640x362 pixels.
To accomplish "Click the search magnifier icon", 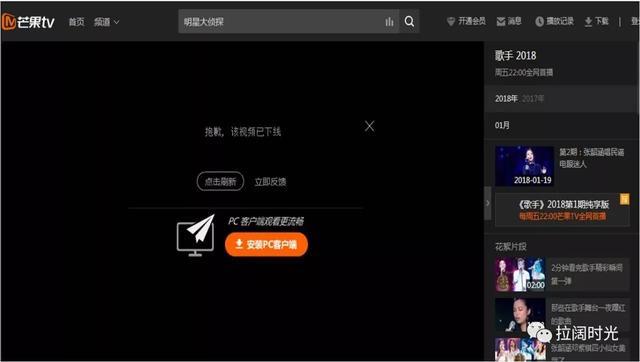I will [x=409, y=22].
